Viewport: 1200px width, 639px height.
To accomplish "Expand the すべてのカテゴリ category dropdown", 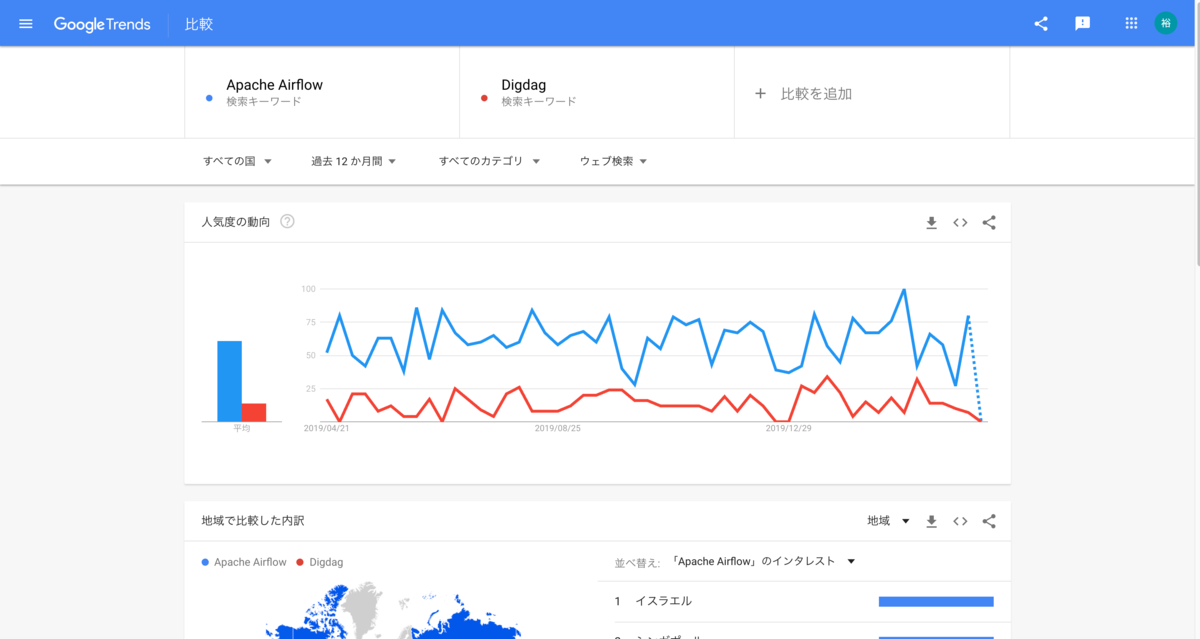I will [x=490, y=161].
